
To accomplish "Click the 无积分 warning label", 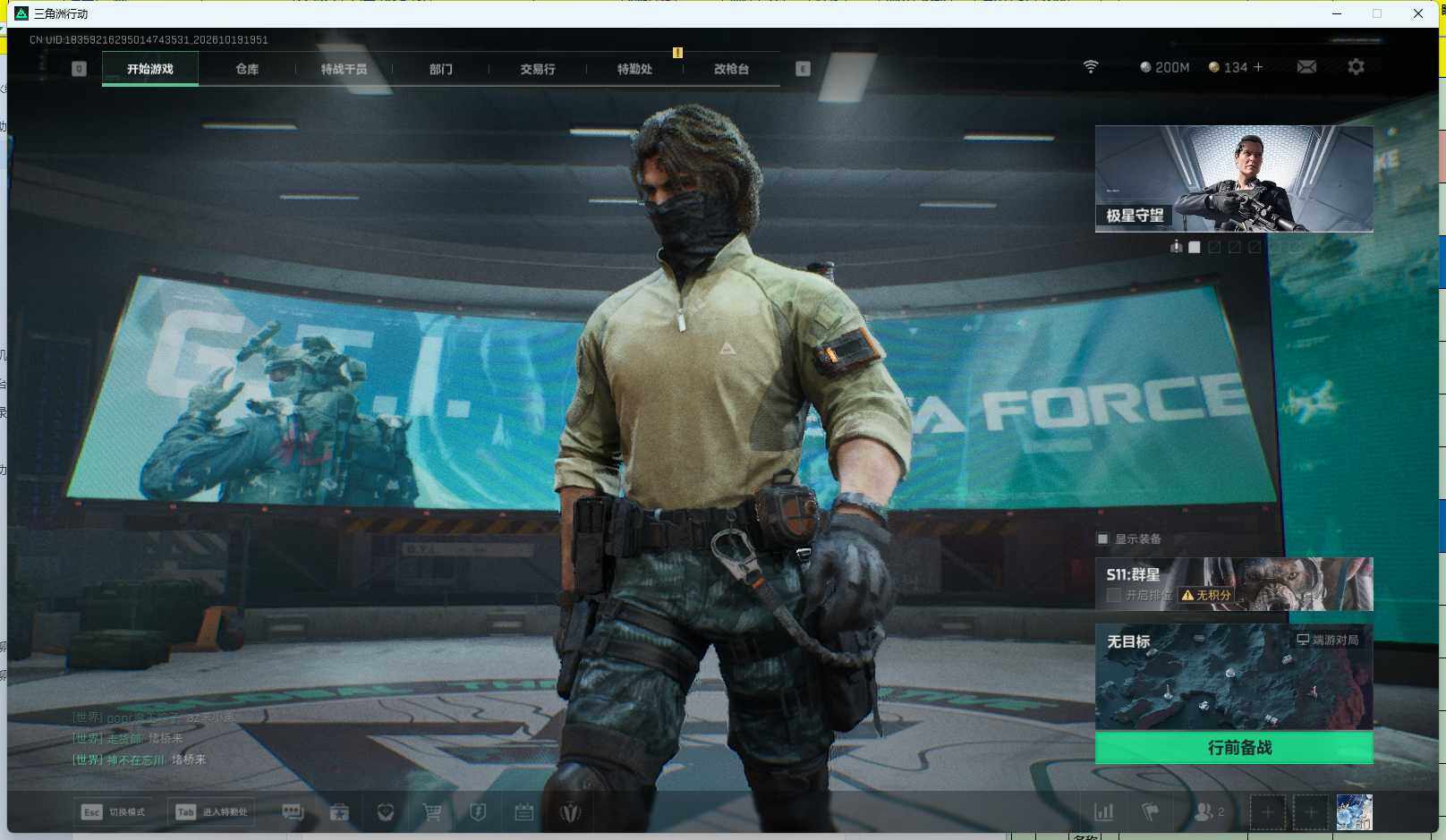I will pos(1206,595).
